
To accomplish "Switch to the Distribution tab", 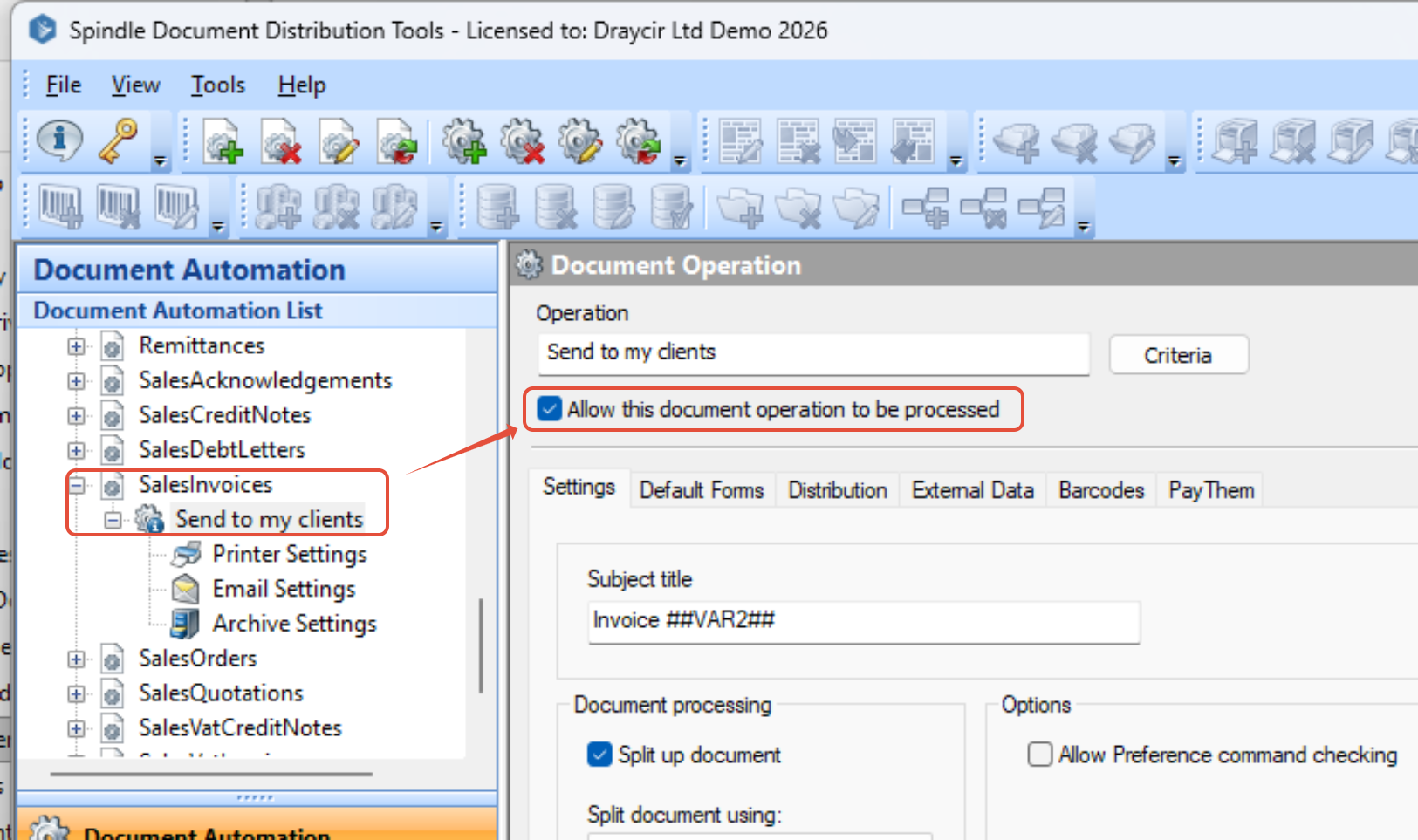I will [x=838, y=490].
